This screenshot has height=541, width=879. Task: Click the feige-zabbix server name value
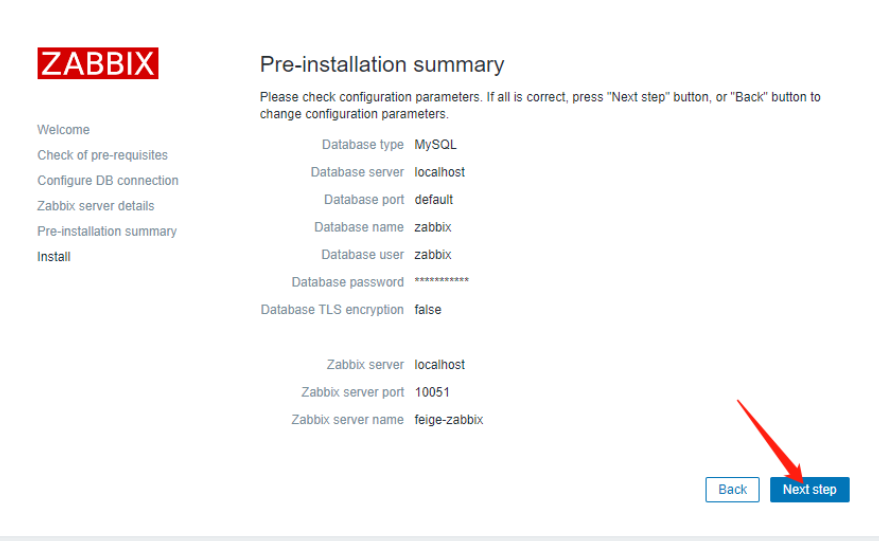[x=448, y=420]
